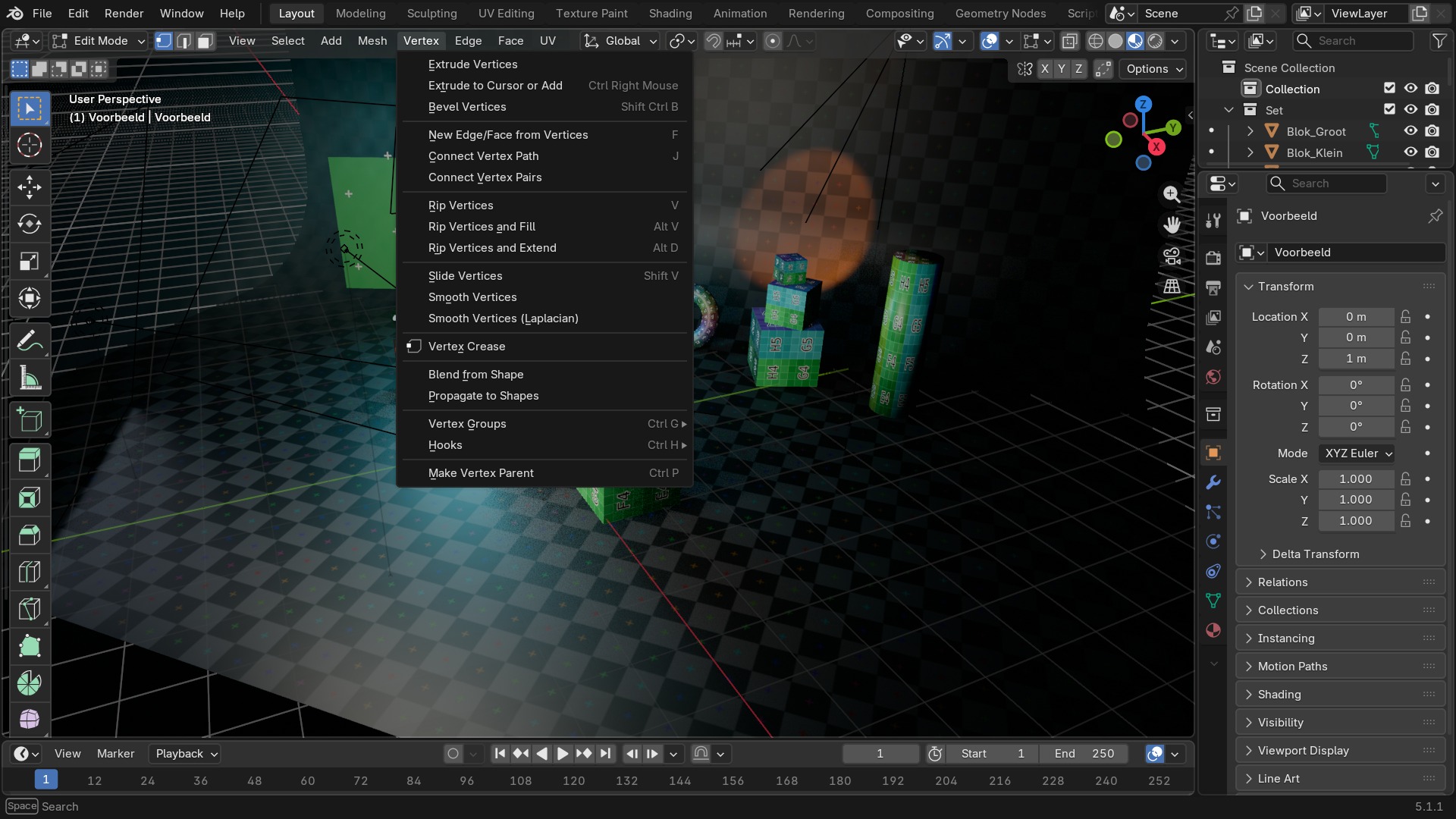
Task: Open the Material properties tab
Action: pyautogui.click(x=1213, y=630)
